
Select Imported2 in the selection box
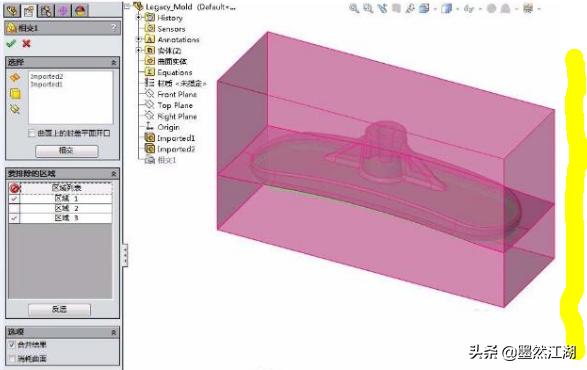[x=47, y=76]
